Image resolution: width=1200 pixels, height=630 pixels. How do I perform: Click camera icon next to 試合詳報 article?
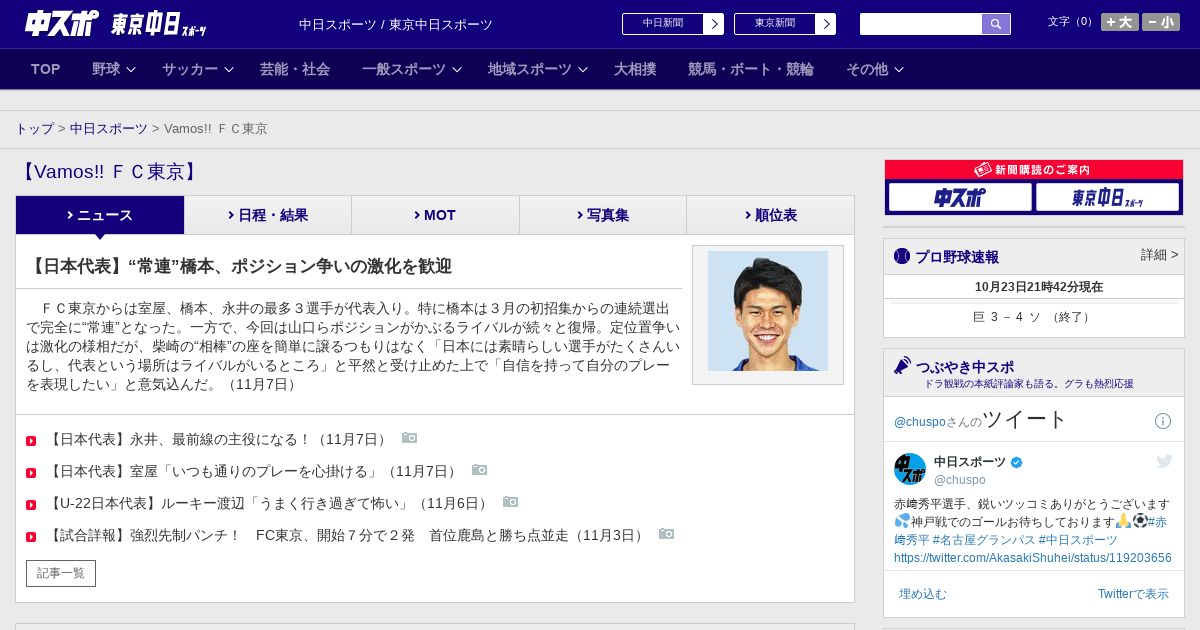(666, 534)
